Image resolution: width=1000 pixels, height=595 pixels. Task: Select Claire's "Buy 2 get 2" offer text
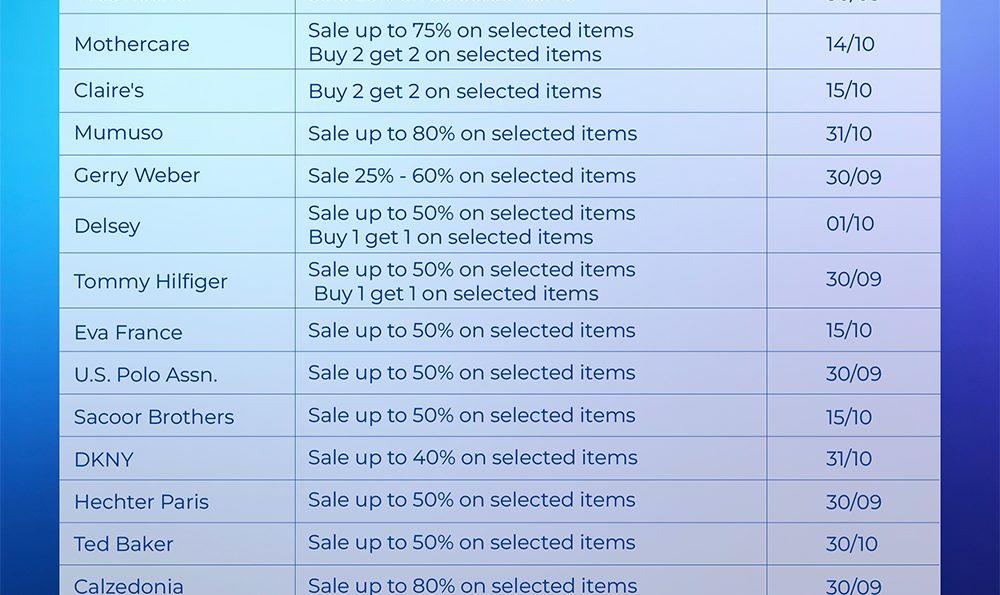[x=454, y=91]
